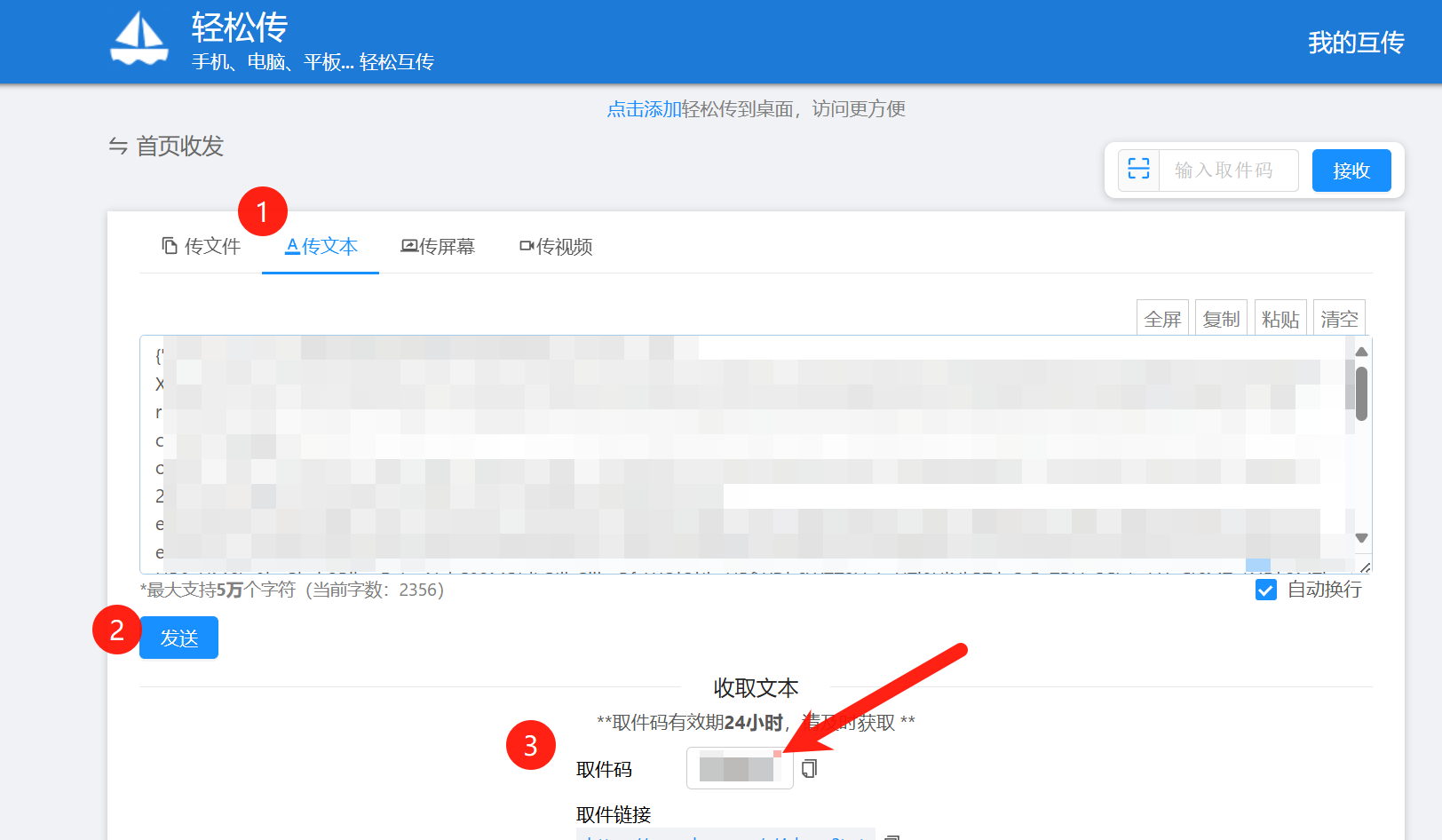
Task: Click the 取件码 code field
Action: coord(740,768)
